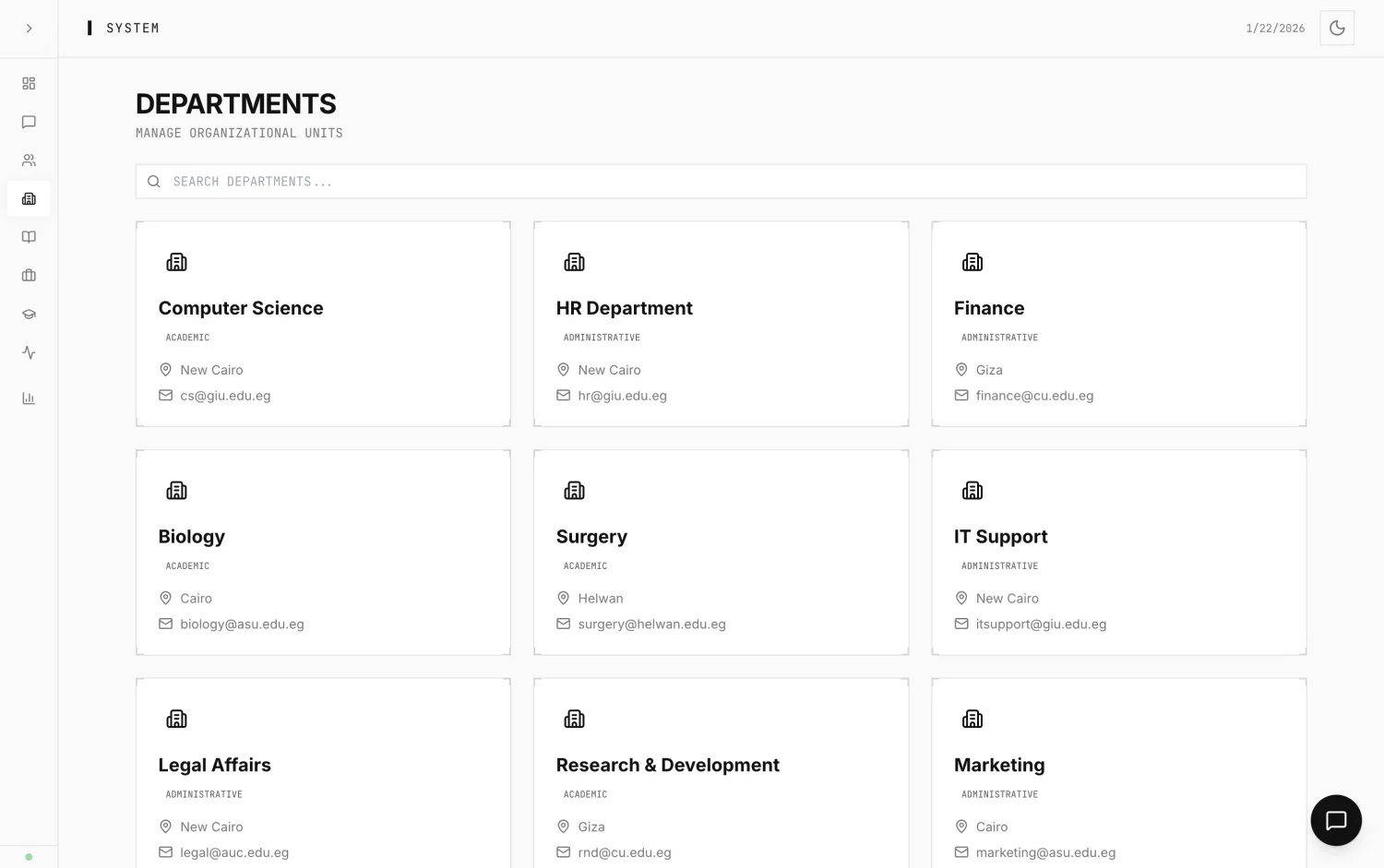This screenshot has height=868, width=1384.
Task: Click the Search Departments input field
Action: (x=722, y=182)
